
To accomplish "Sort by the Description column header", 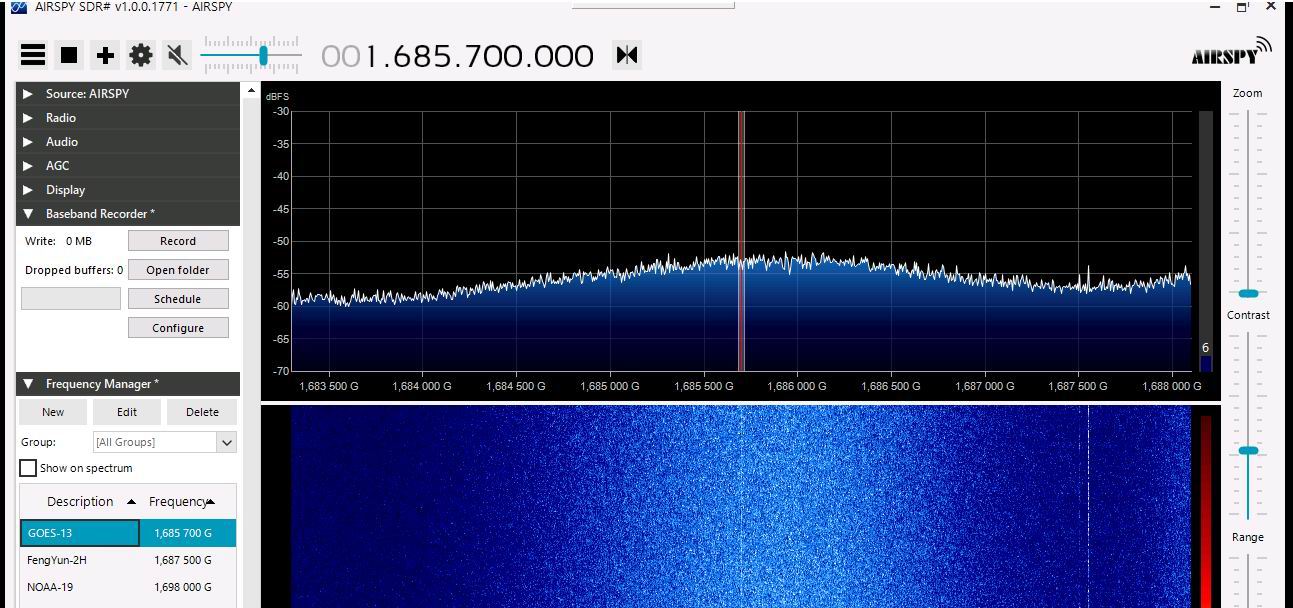I will click(x=80, y=501).
